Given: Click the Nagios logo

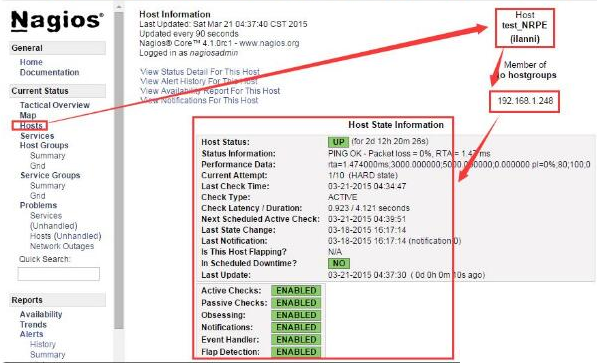Looking at the screenshot, I should [x=57, y=20].
